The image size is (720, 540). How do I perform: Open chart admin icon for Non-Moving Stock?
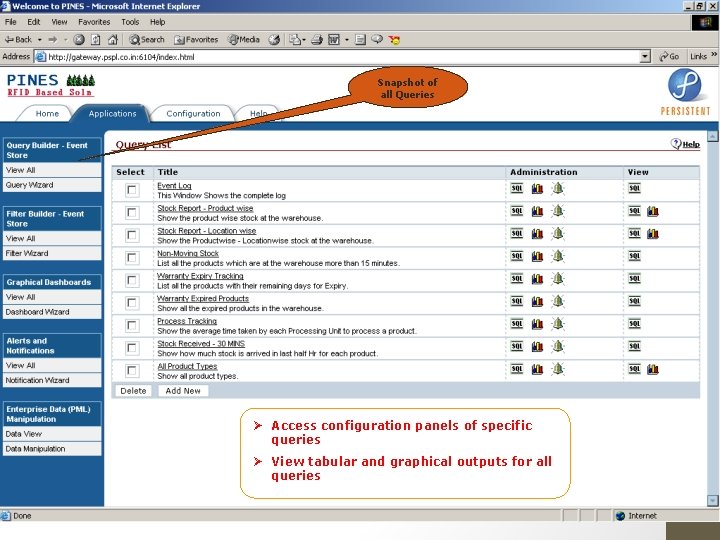pos(537,256)
